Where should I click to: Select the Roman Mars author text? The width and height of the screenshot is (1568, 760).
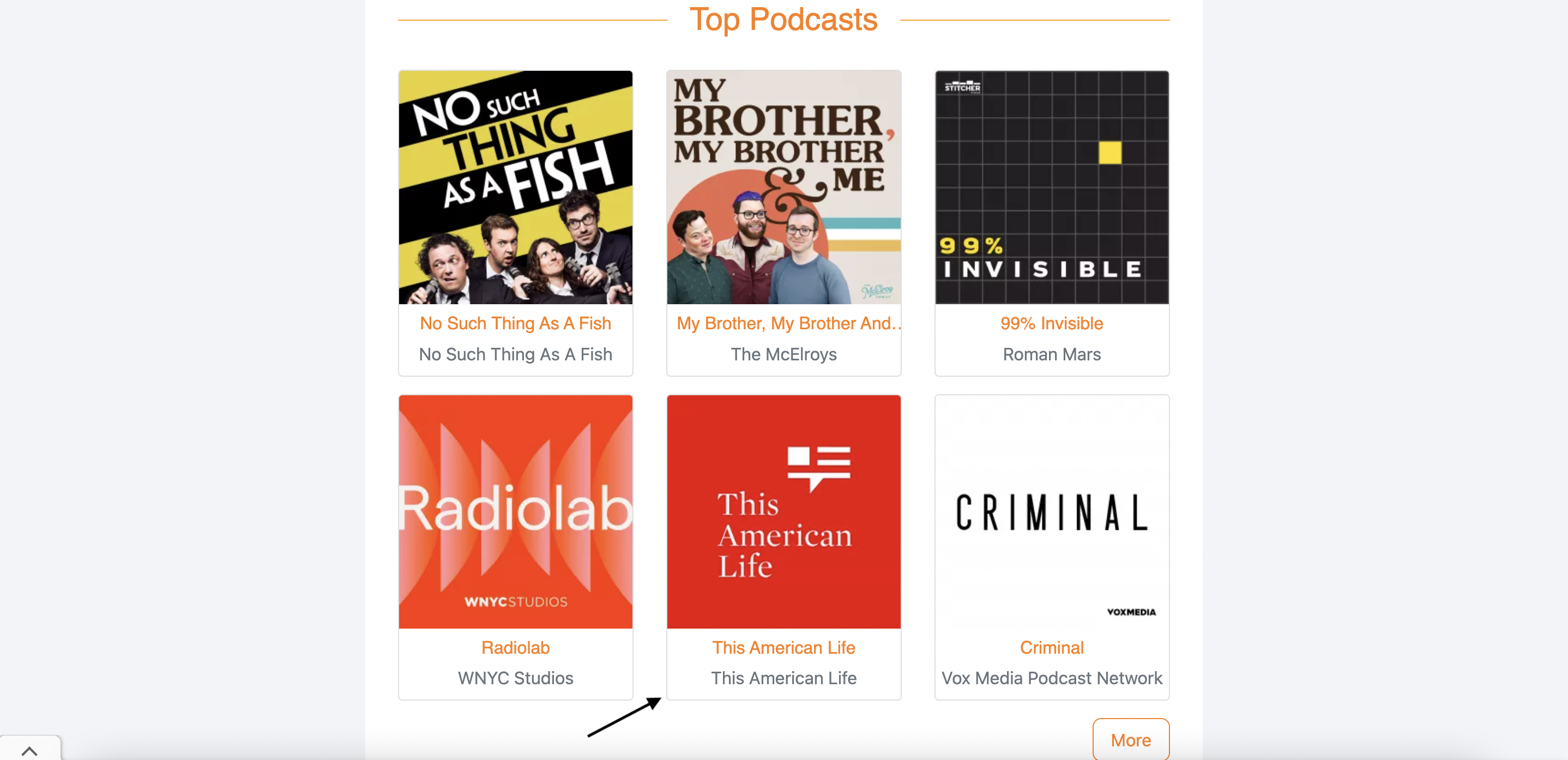tap(1052, 354)
